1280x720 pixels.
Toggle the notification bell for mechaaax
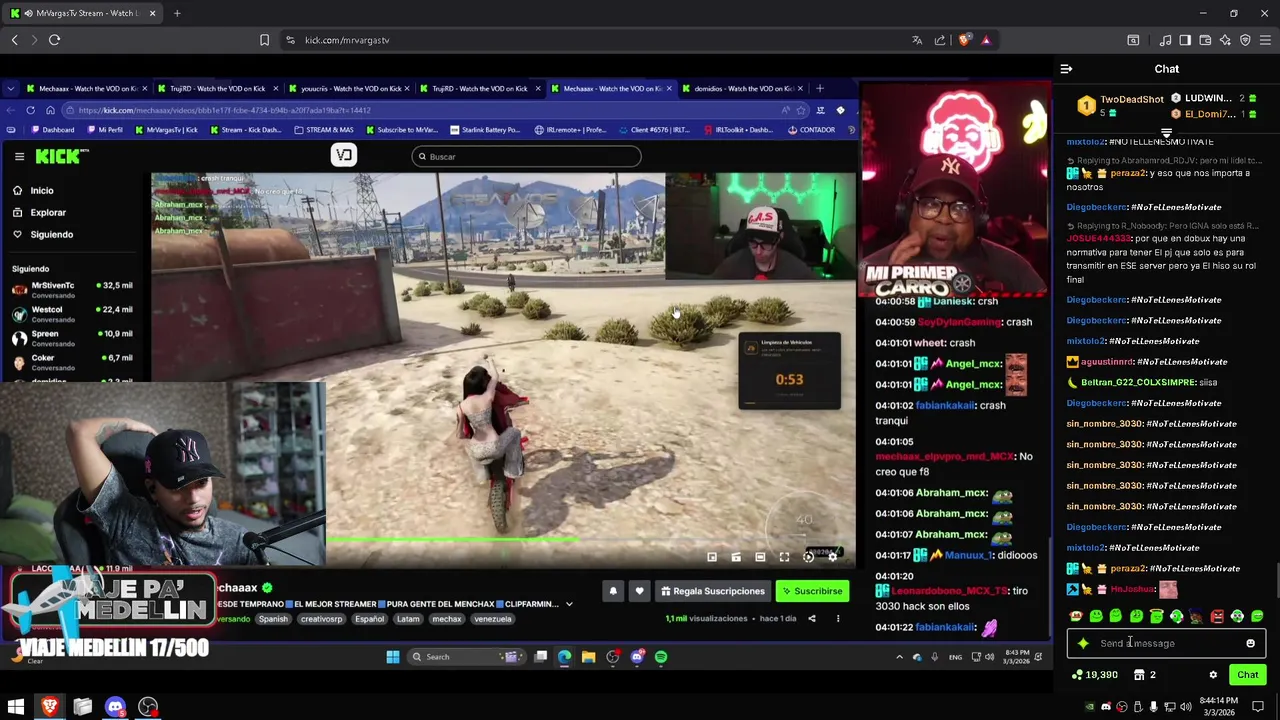click(613, 592)
